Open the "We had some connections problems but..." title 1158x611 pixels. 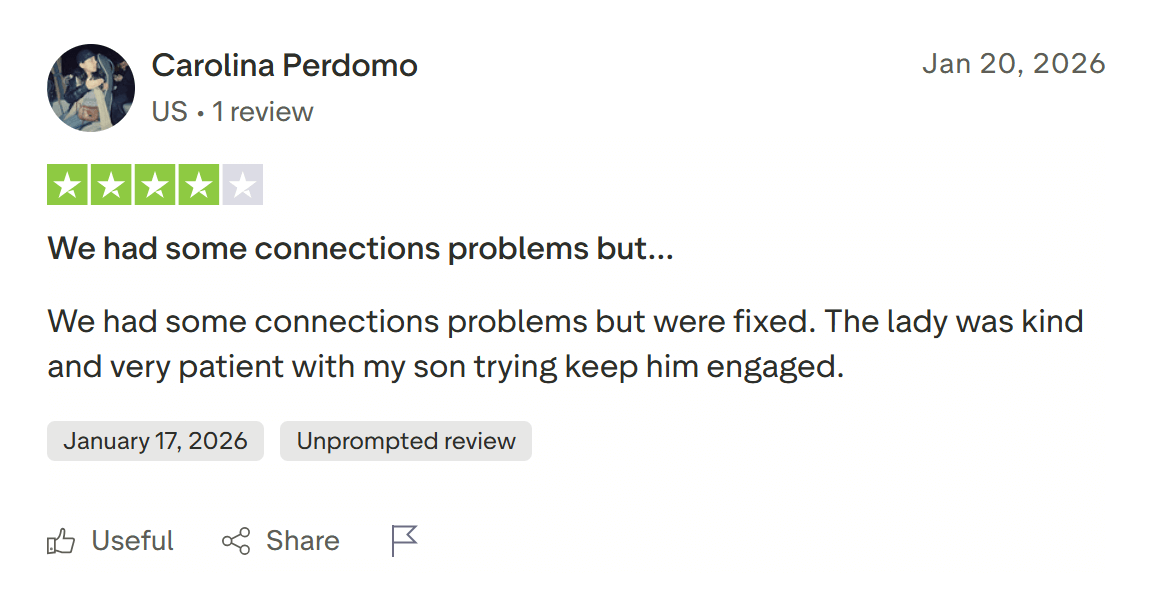coord(360,248)
